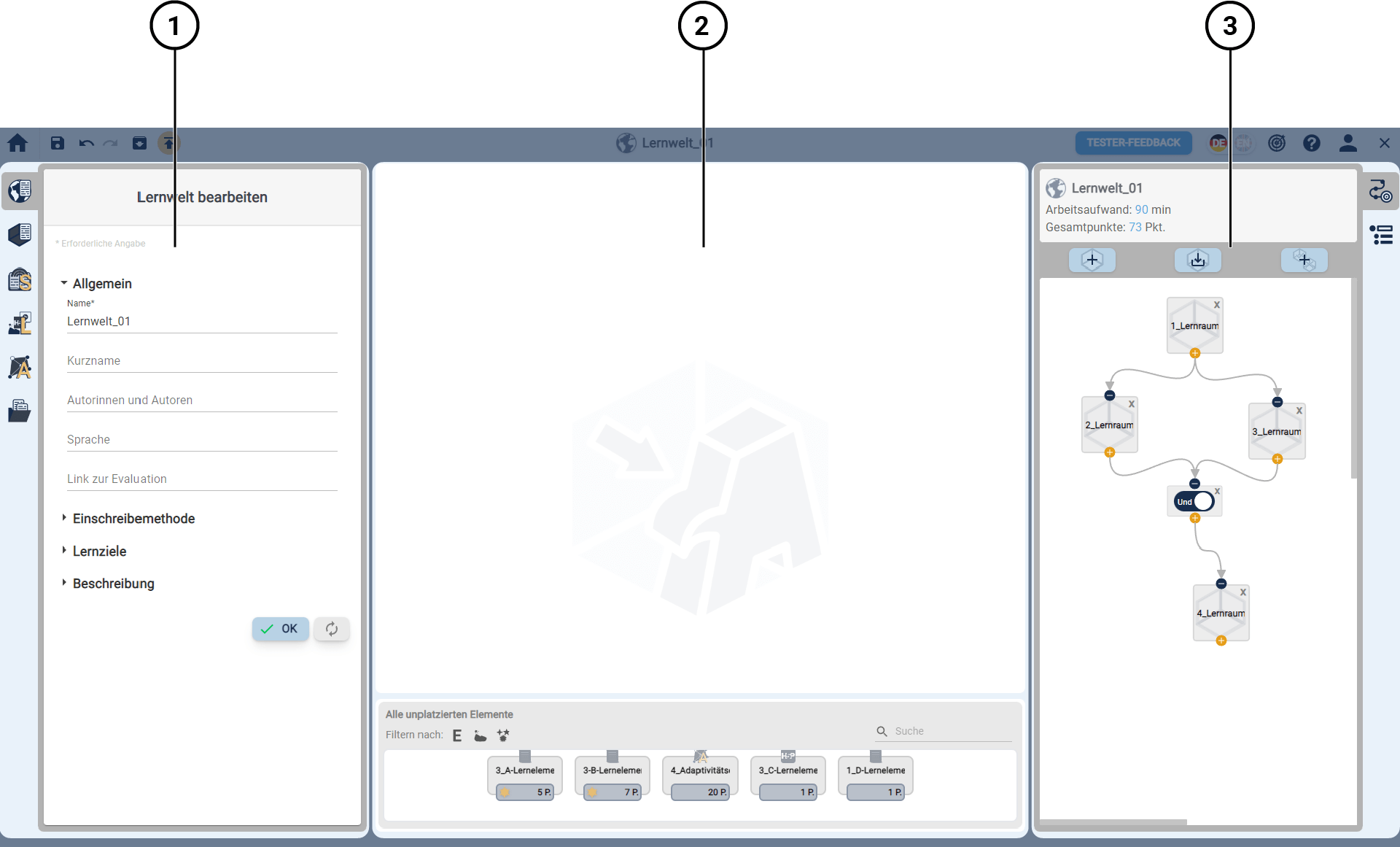Select the 3_Lernraum node
The image size is (1400, 847).
pyautogui.click(x=1277, y=432)
